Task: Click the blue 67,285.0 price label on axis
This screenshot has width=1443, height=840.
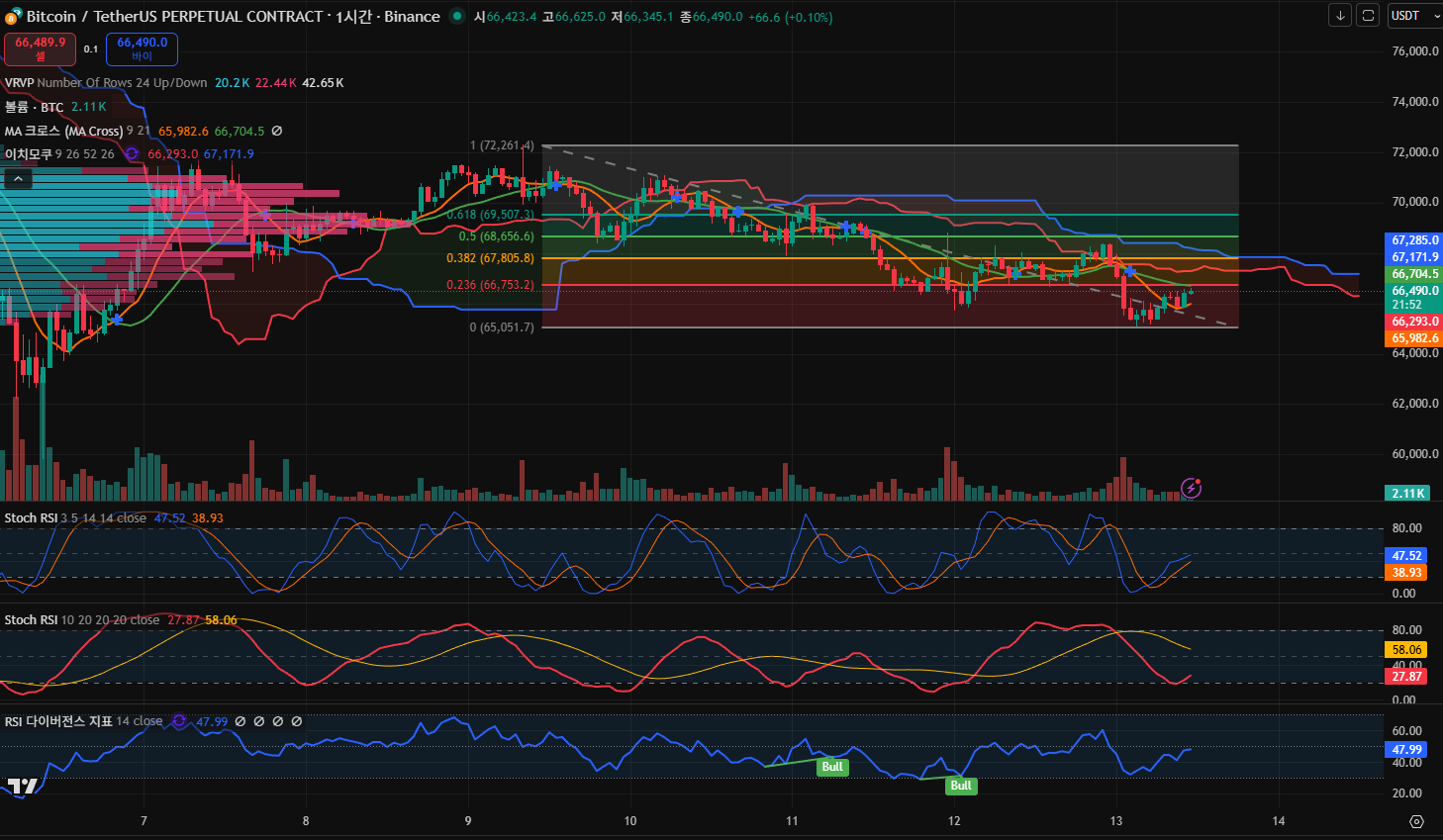Action: click(x=1414, y=240)
